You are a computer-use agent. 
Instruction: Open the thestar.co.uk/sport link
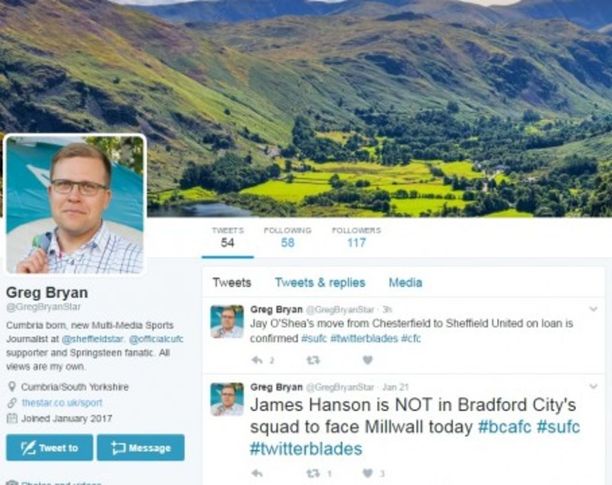point(62,402)
